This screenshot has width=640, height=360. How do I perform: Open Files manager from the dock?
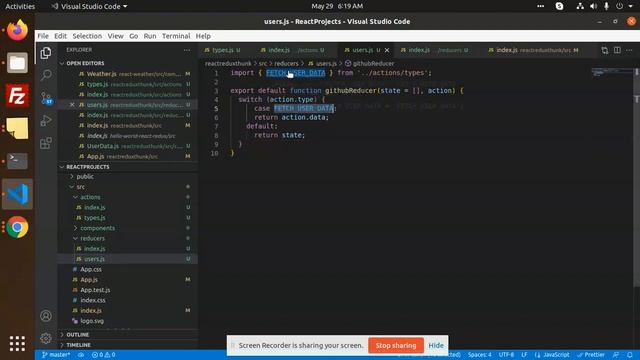(x=17, y=63)
